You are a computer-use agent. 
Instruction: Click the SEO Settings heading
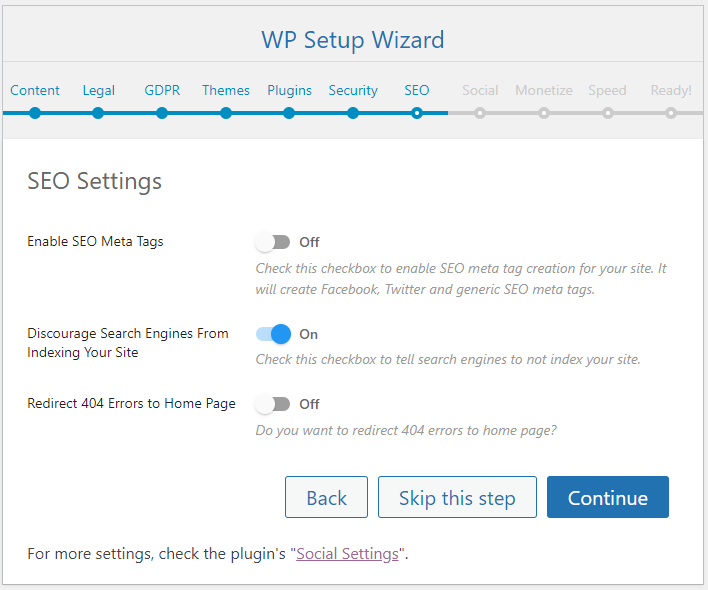click(x=94, y=181)
